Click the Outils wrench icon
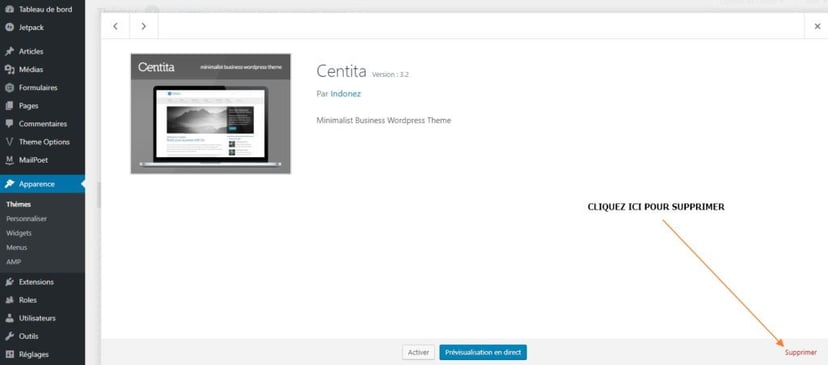This screenshot has width=828, height=365. (x=9, y=336)
